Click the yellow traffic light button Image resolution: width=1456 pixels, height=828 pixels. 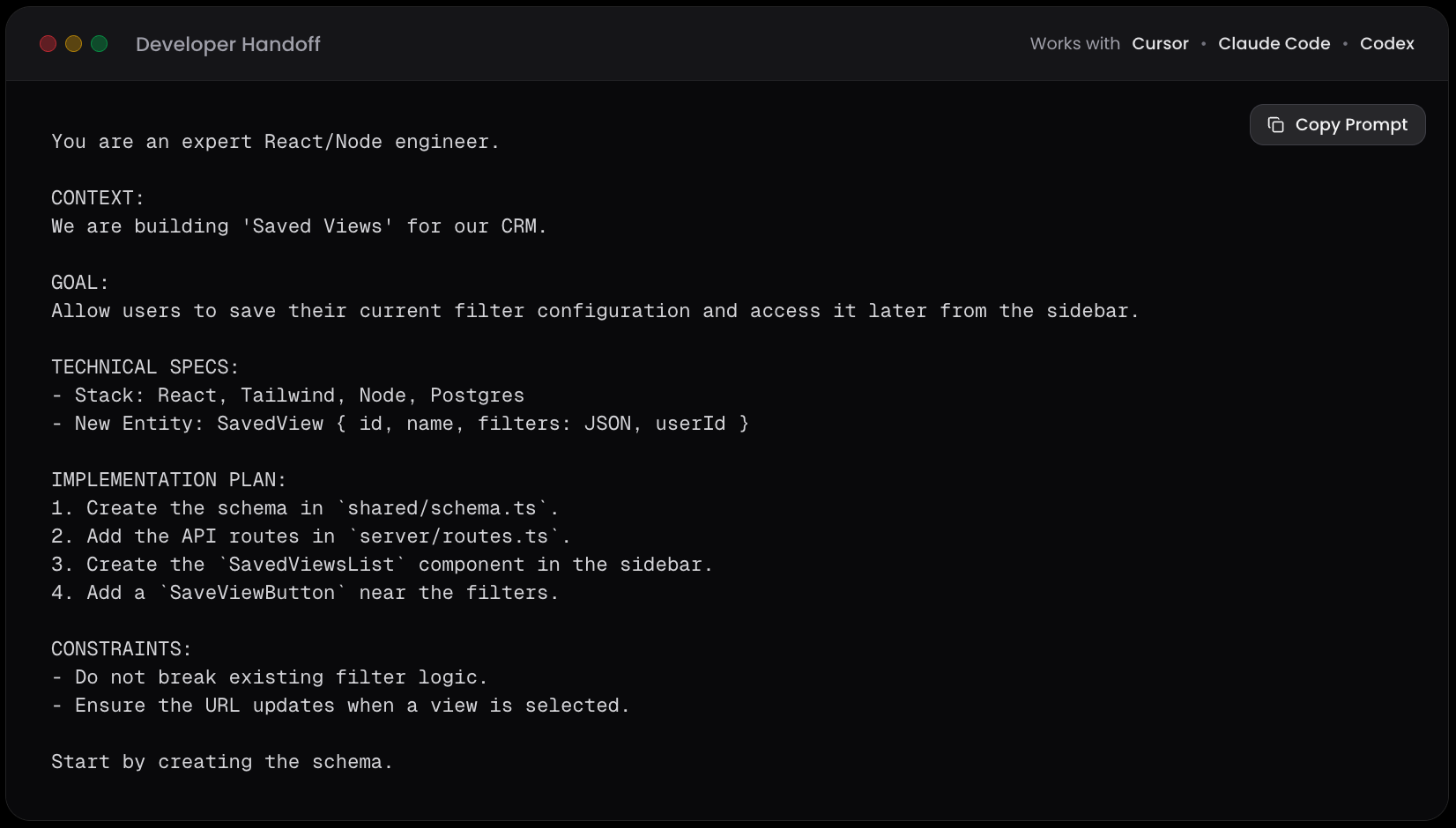tap(74, 43)
